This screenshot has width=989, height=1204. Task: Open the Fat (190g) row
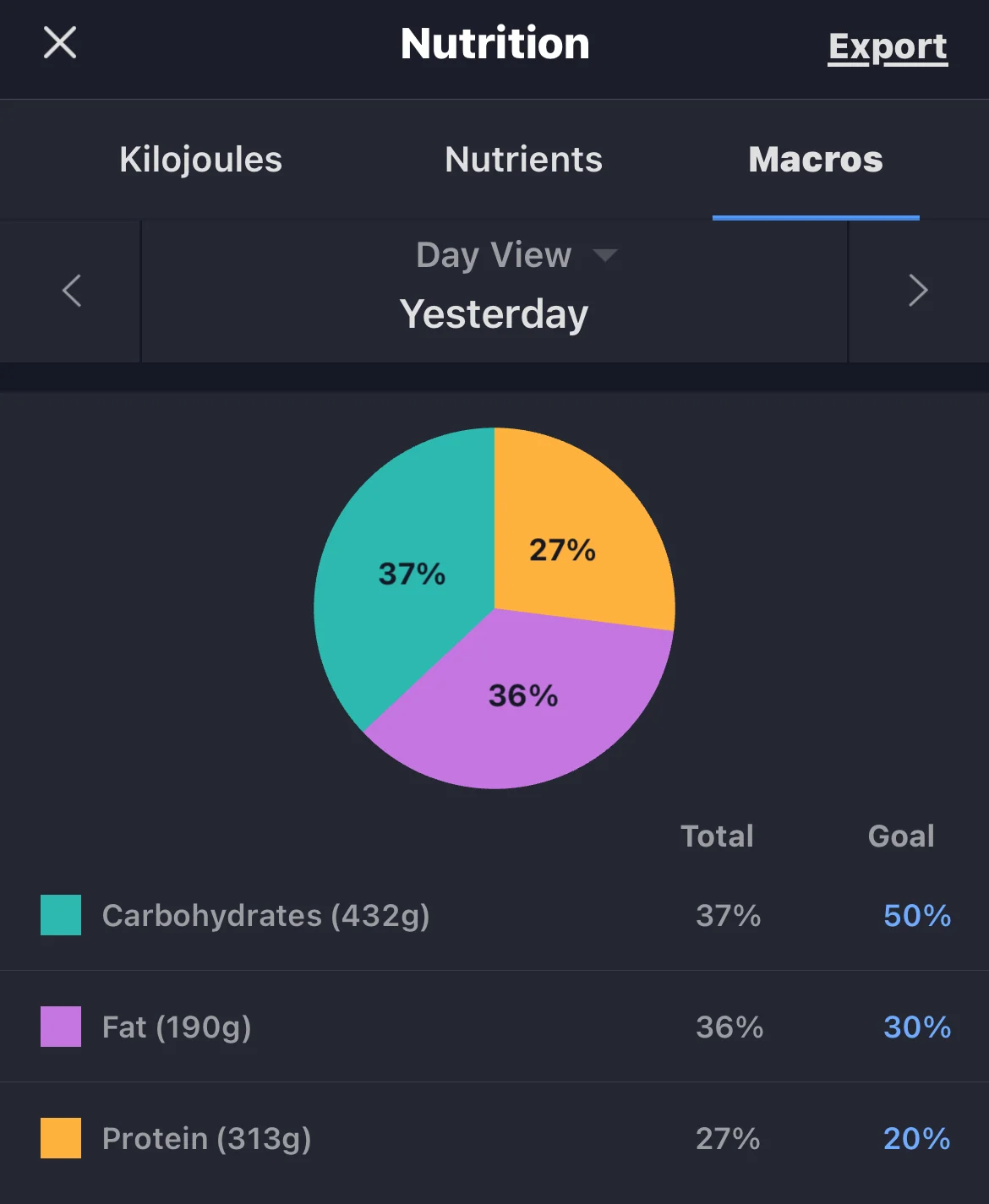pyautogui.click(x=177, y=1027)
